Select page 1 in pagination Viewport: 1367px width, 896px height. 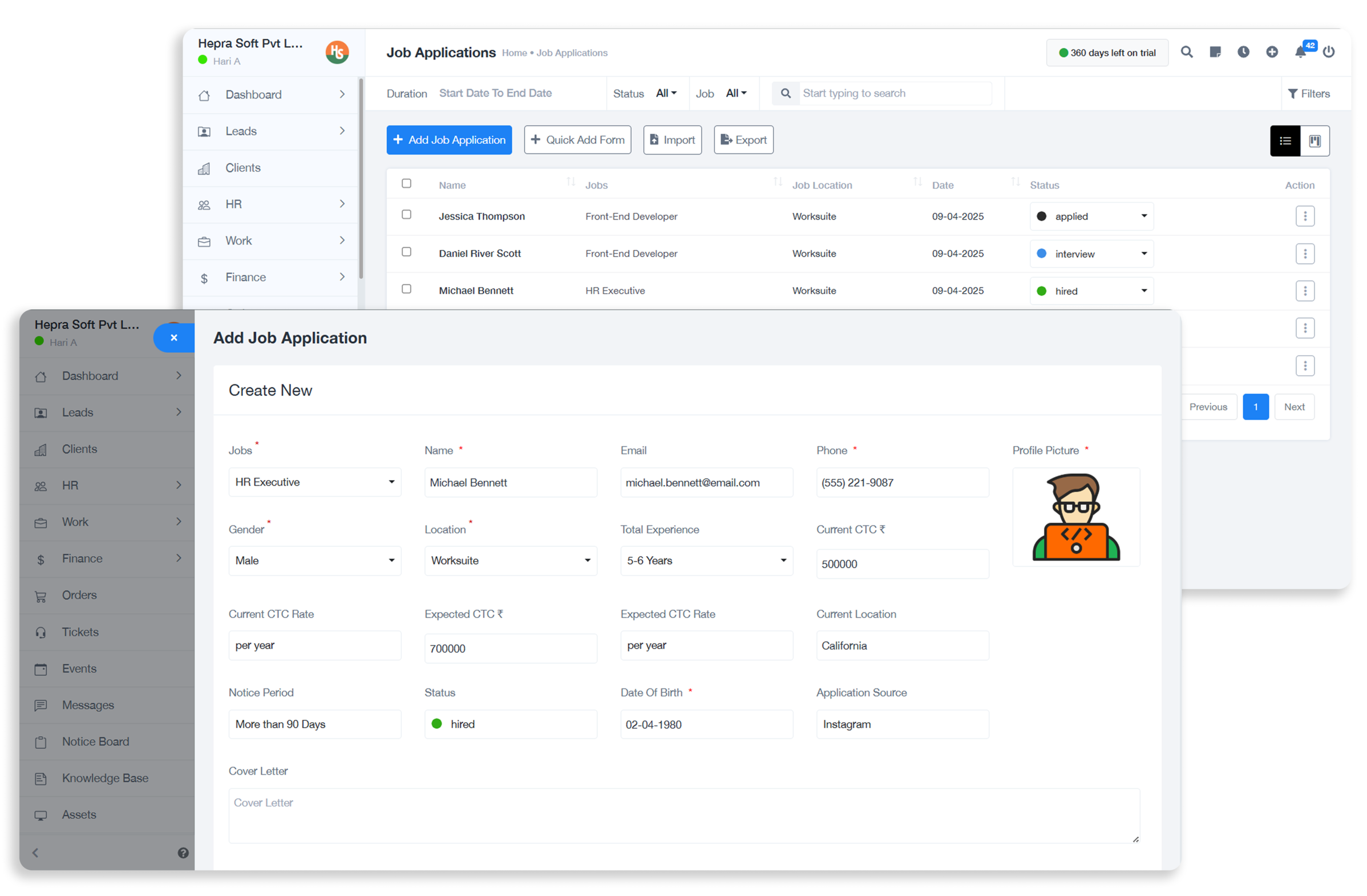1256,407
